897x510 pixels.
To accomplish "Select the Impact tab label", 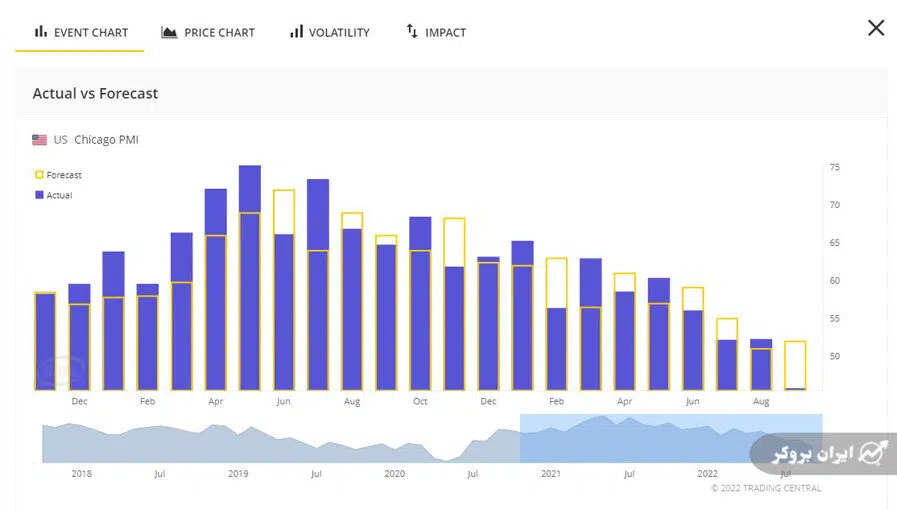I will 445,33.
